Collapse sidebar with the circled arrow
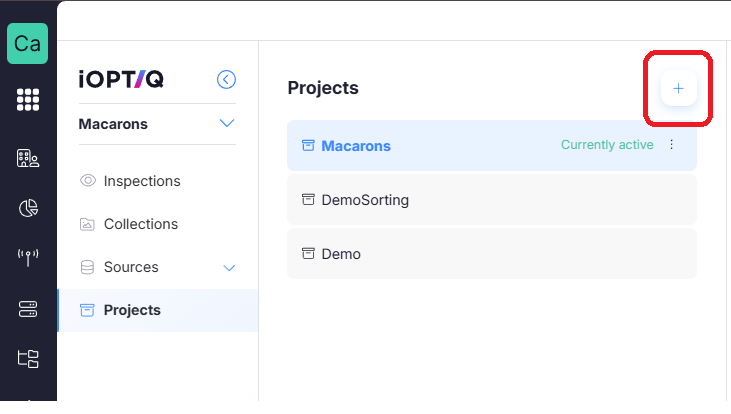731x414 pixels. 226,79
